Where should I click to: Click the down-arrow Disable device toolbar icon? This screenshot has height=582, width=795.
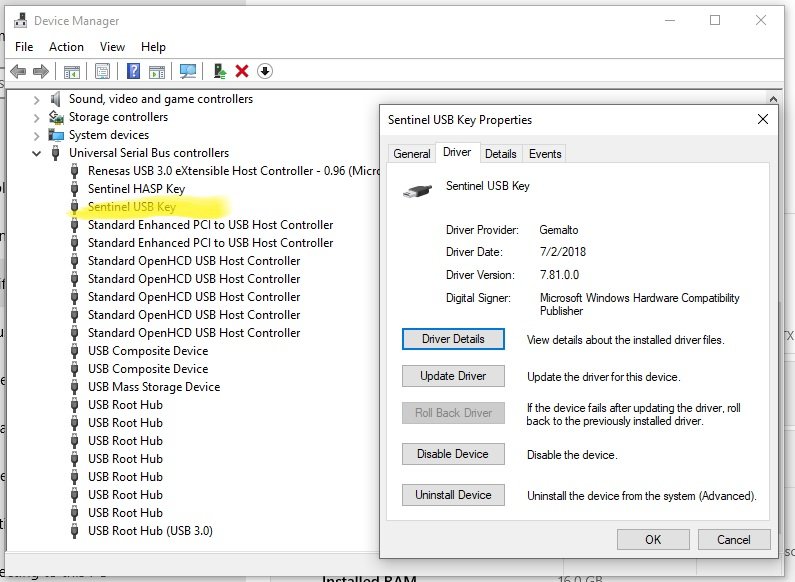coord(264,71)
